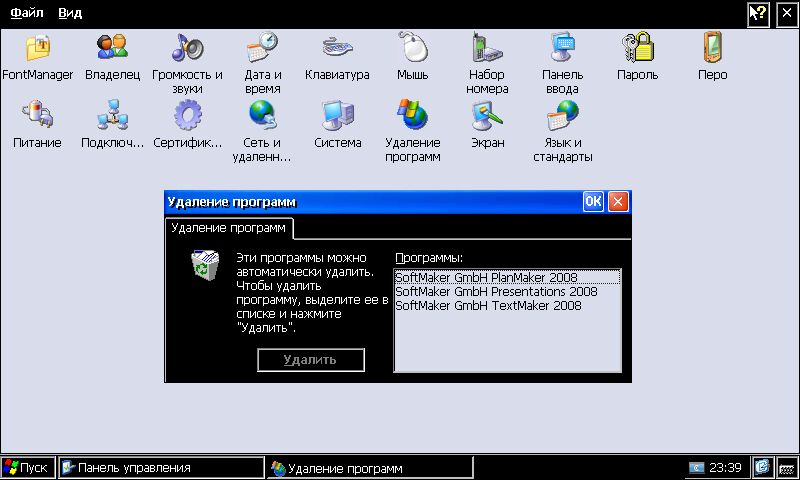This screenshot has width=800, height=480.
Task: Open the Пуск start menu
Action: click(27, 467)
